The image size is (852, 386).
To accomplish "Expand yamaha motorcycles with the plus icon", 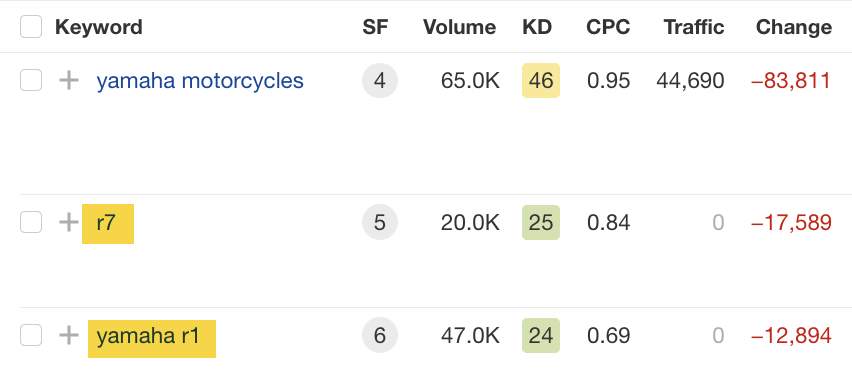I will pyautogui.click(x=69, y=80).
